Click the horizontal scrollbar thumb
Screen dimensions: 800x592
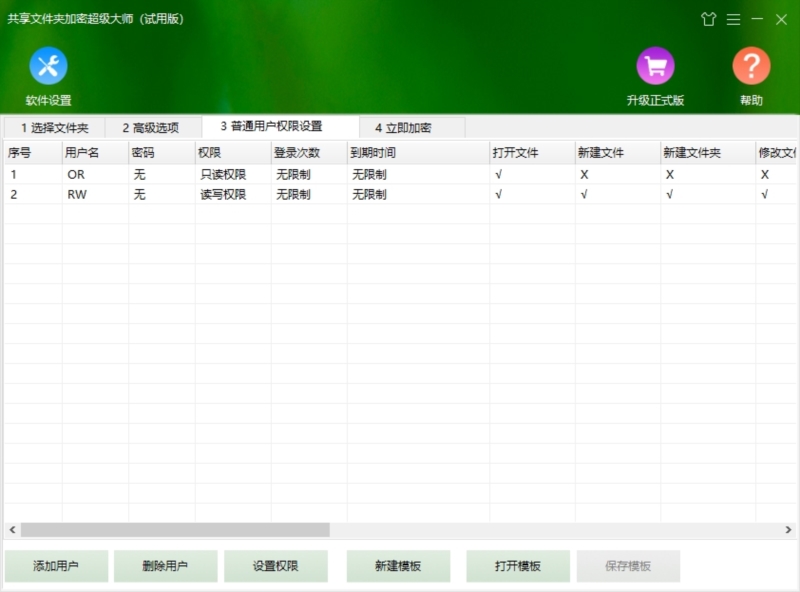click(175, 530)
